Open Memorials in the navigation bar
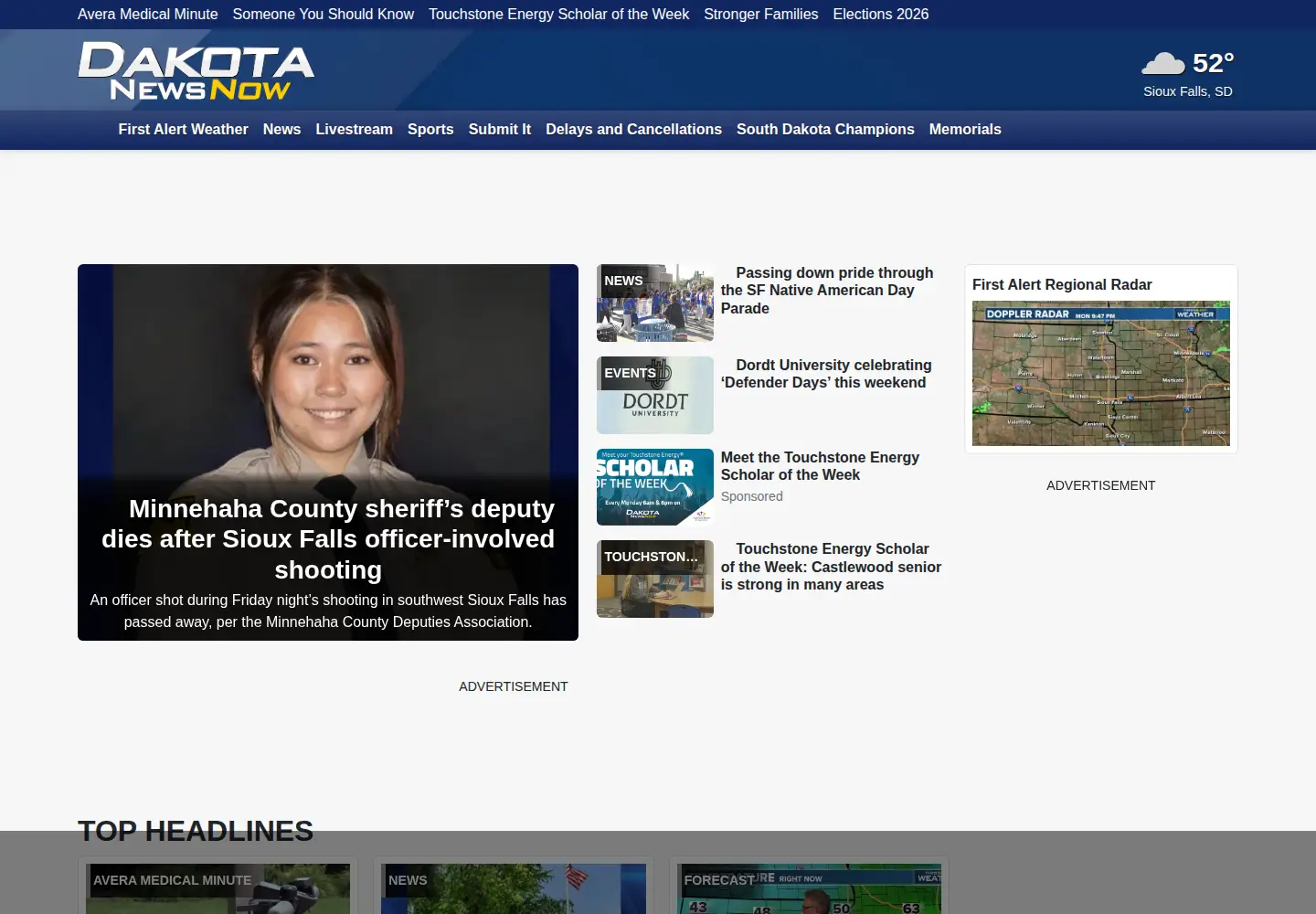Screen dimensions: 1316x914 click(965, 129)
